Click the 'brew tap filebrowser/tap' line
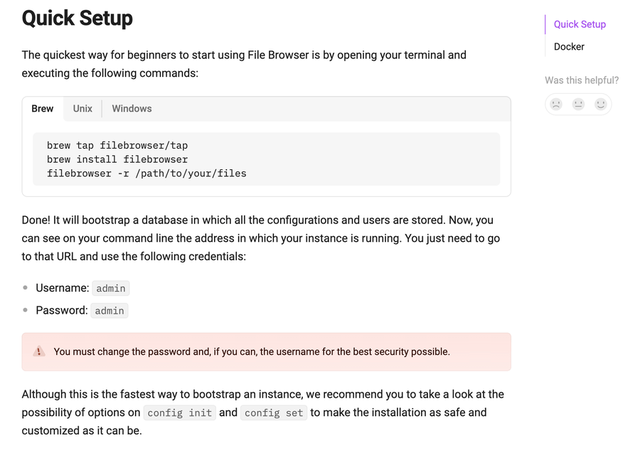Viewport: 640px width, 468px height. click(117, 145)
